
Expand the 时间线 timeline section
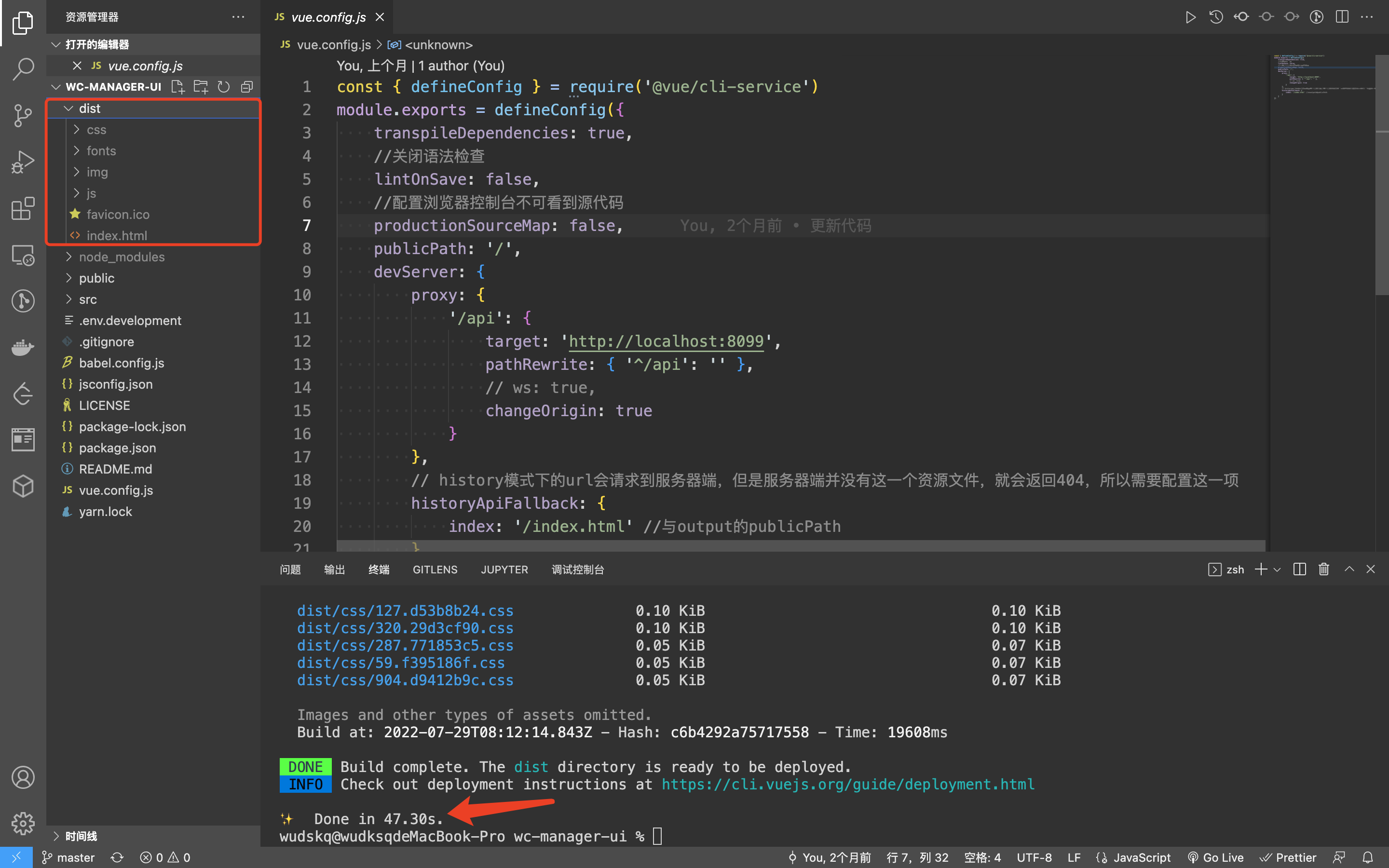click(153, 836)
